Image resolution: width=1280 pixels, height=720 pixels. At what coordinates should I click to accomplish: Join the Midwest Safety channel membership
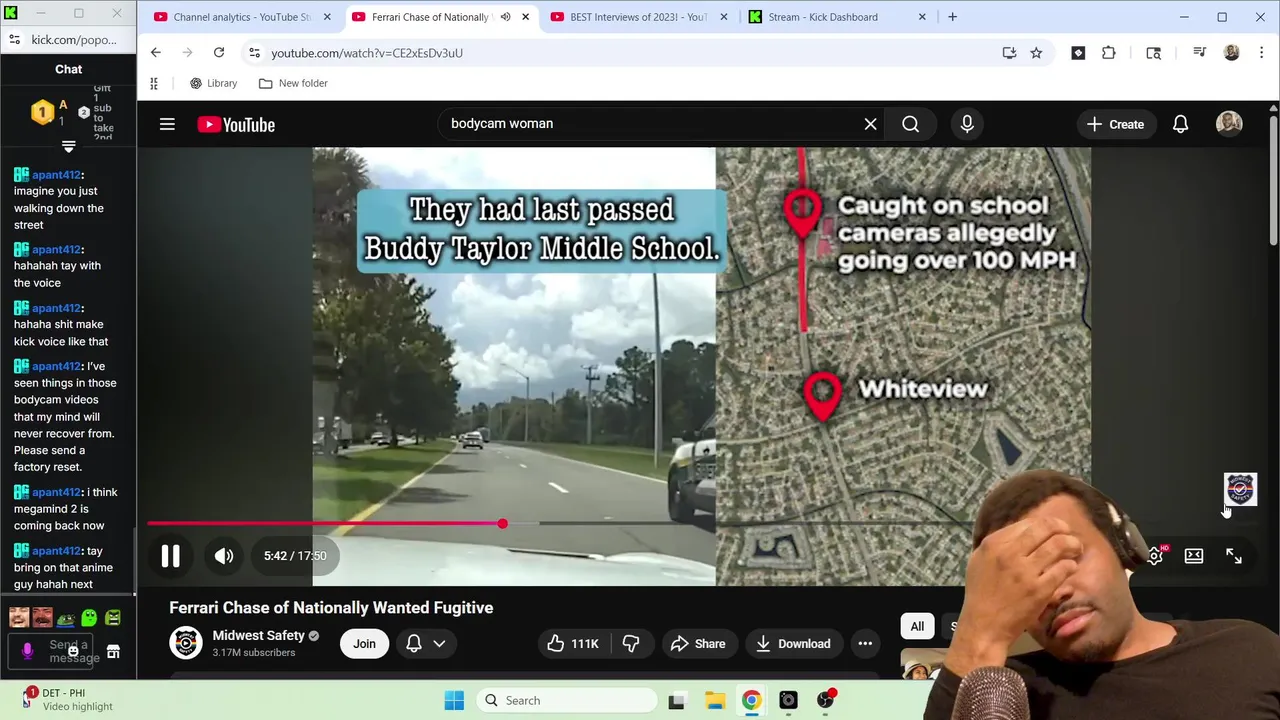pos(364,644)
